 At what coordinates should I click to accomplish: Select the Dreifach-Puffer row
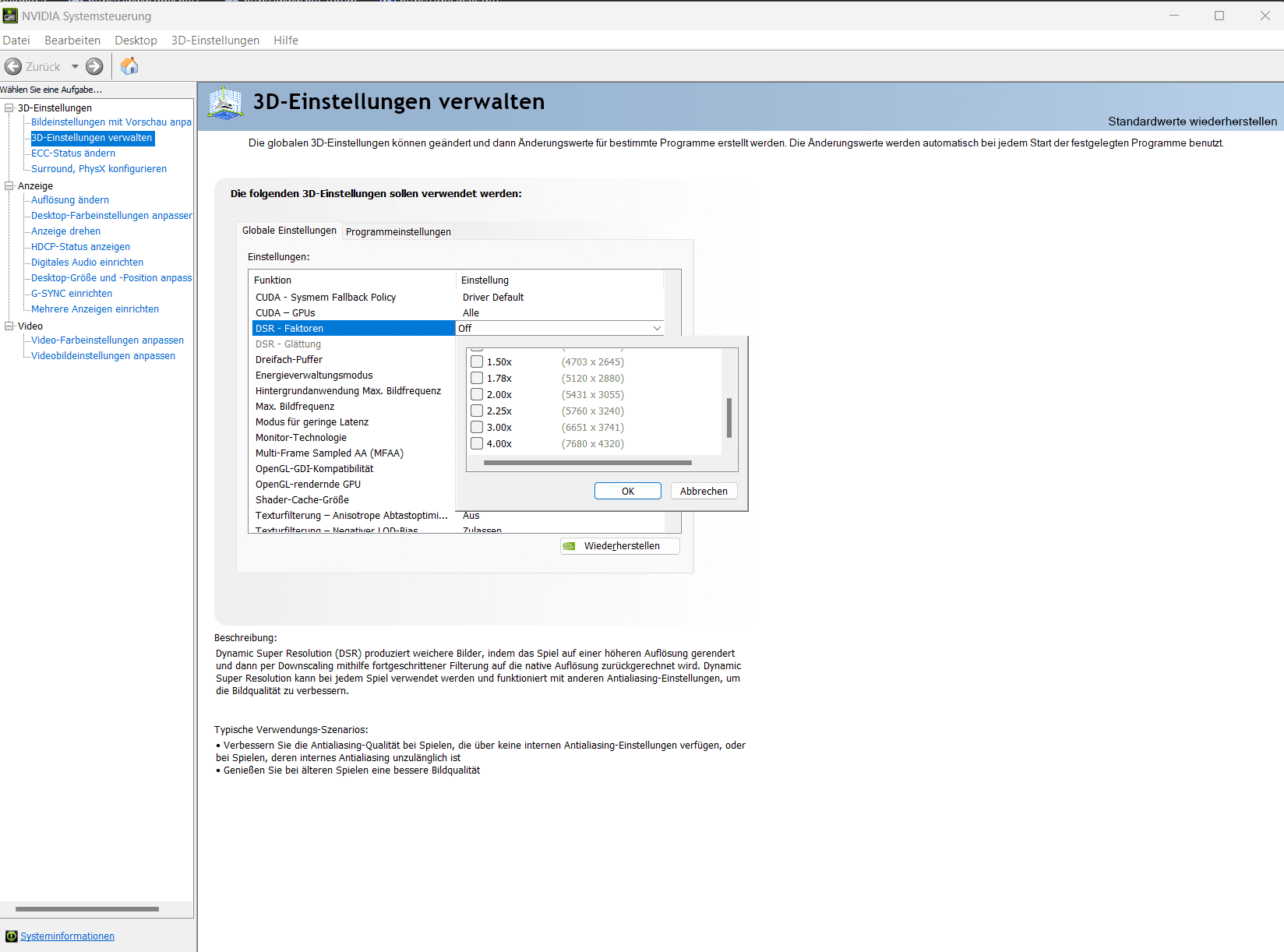point(354,359)
